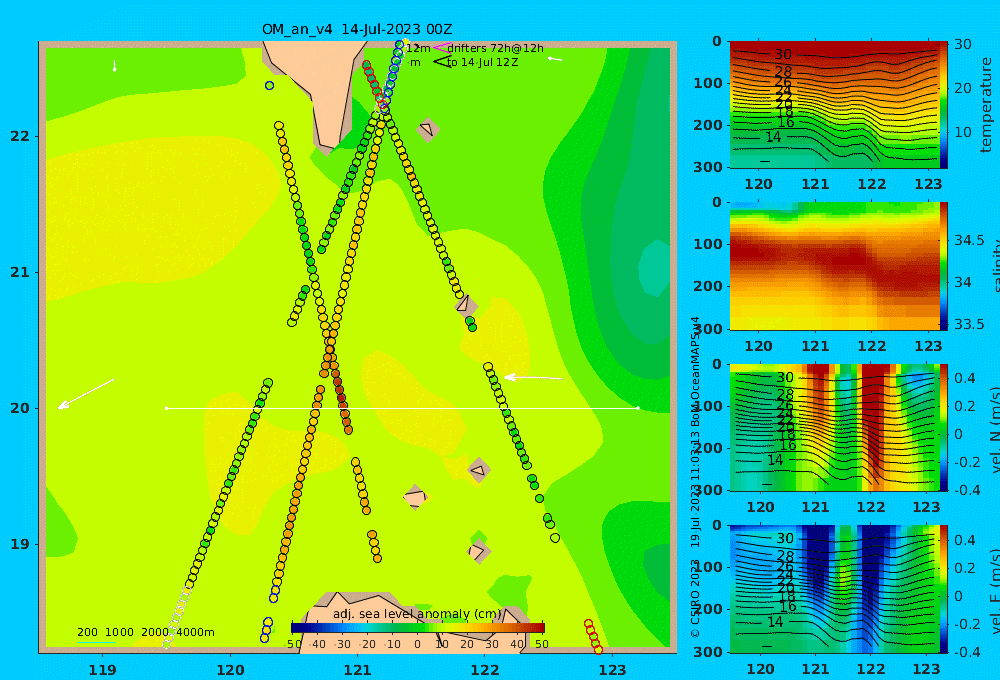
Task: Click the white transect line along 20°N
Action: 402,408
